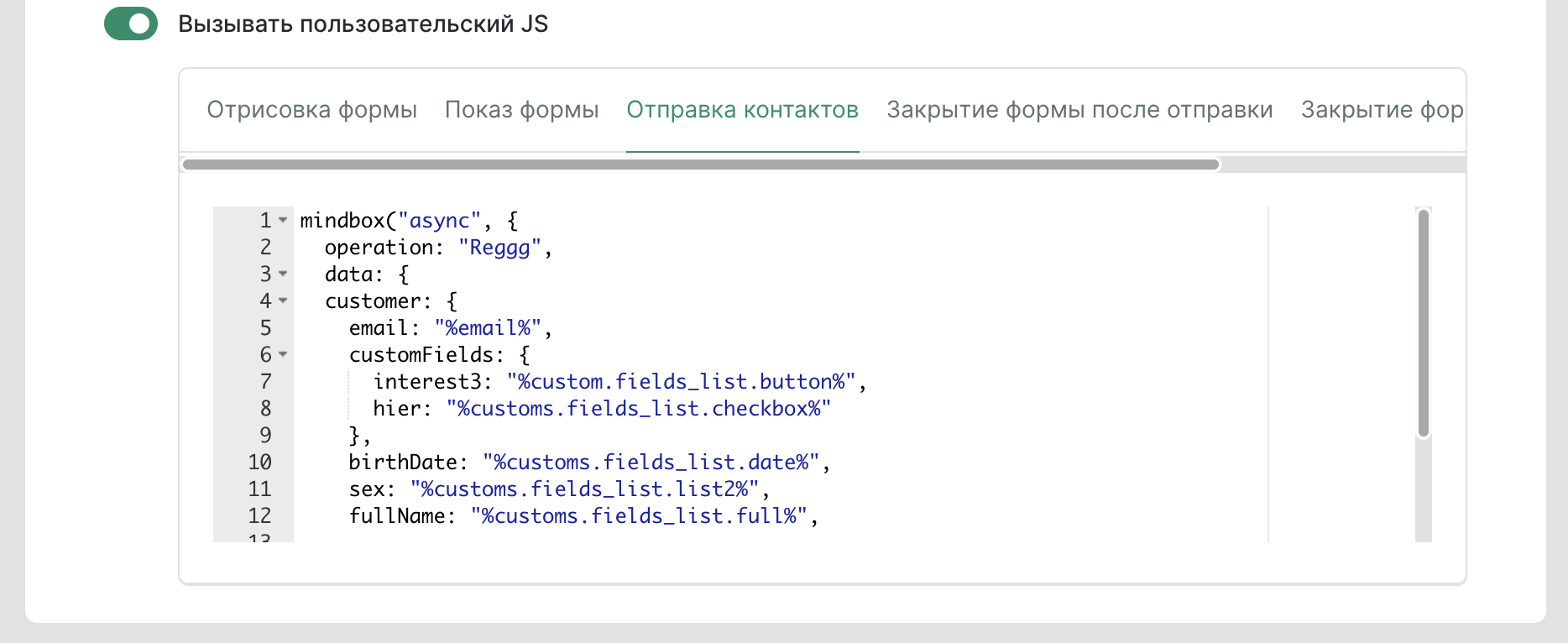
Task: Switch to the Показ формы tab
Action: click(x=522, y=110)
